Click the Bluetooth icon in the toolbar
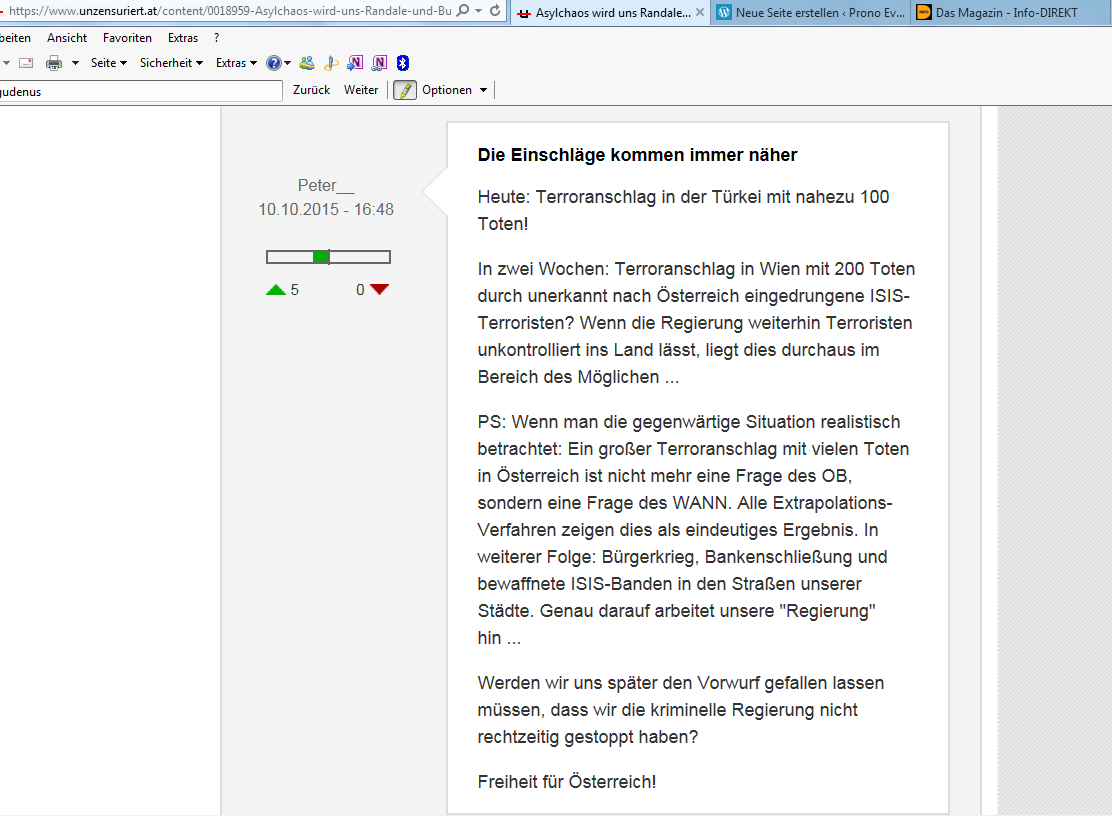Viewport: 1112px width, 816px height. pyautogui.click(x=403, y=63)
